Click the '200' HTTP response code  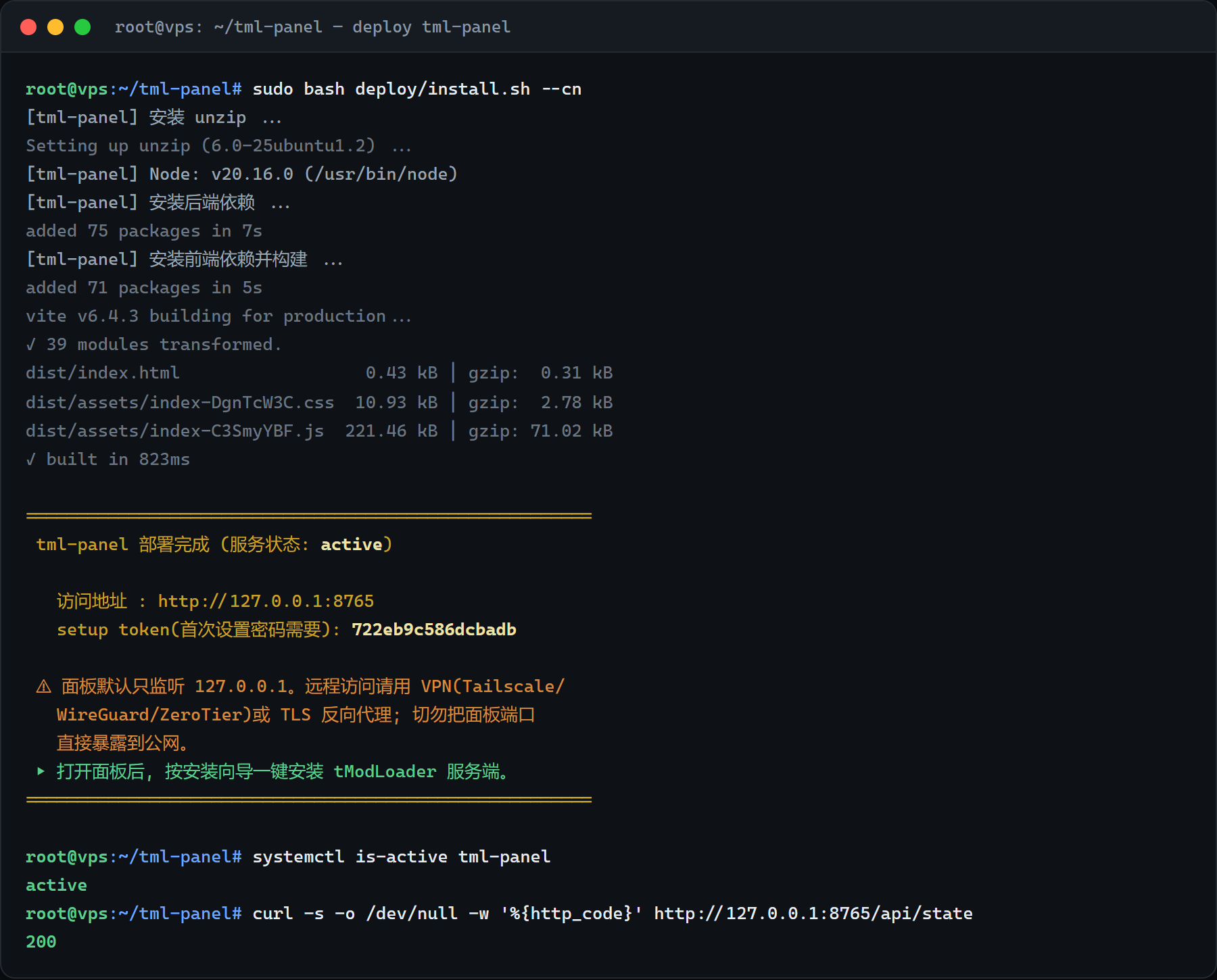tap(41, 942)
